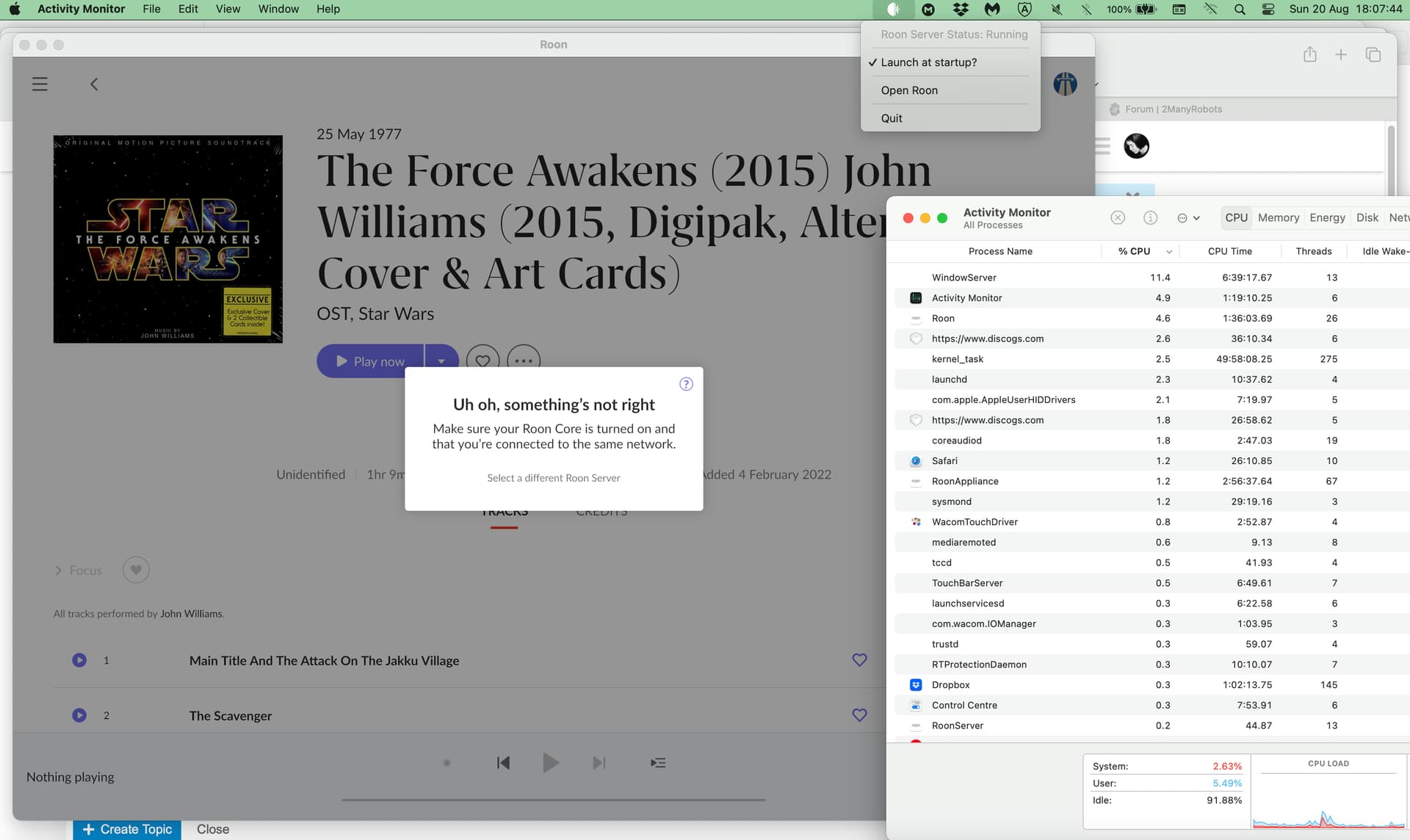The width and height of the screenshot is (1410, 840).
Task: Start the album with Play now
Action: [370, 361]
